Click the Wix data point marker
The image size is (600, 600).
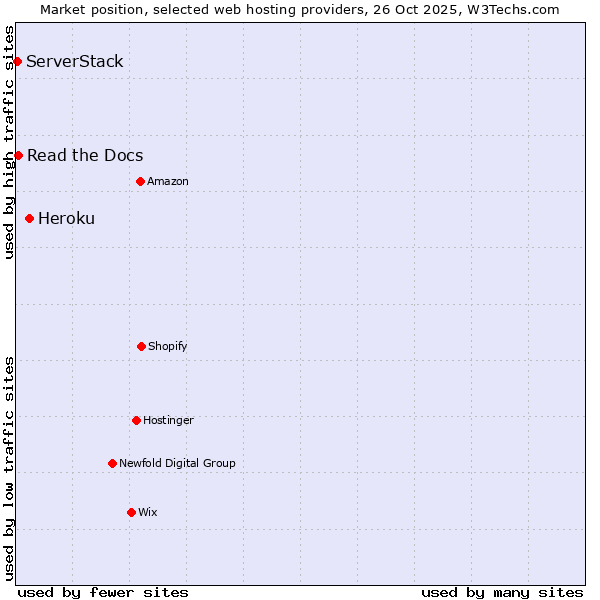[131, 512]
